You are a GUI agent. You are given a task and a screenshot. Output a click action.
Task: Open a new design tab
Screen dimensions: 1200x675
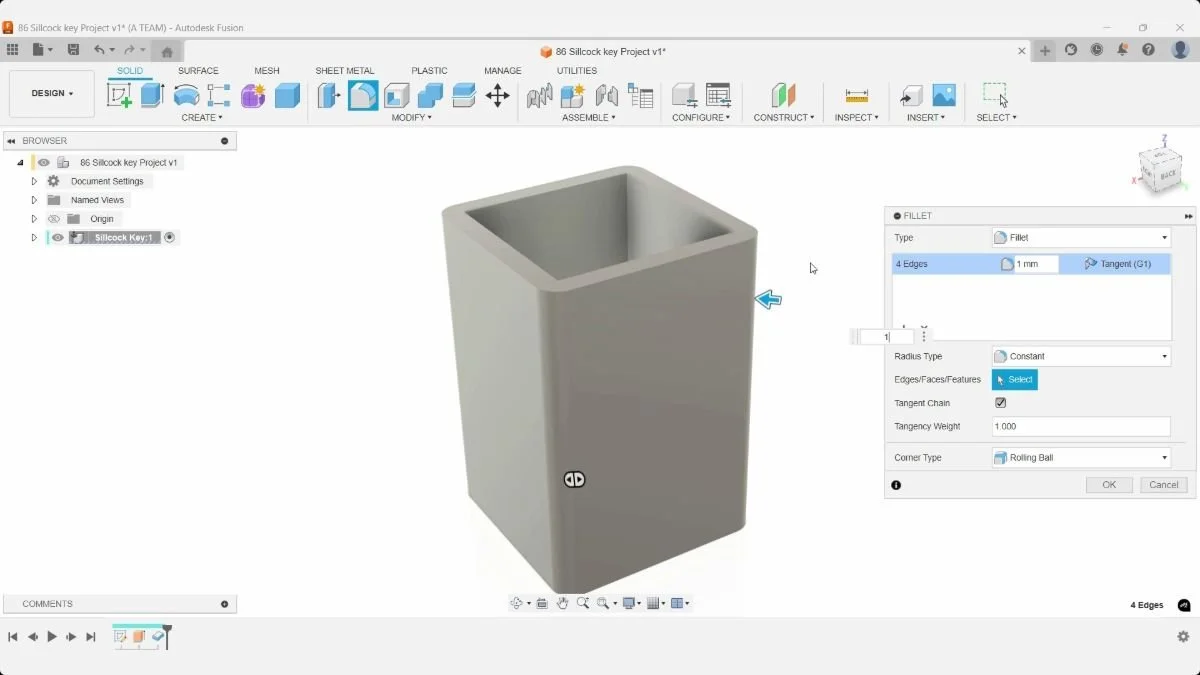(1045, 50)
